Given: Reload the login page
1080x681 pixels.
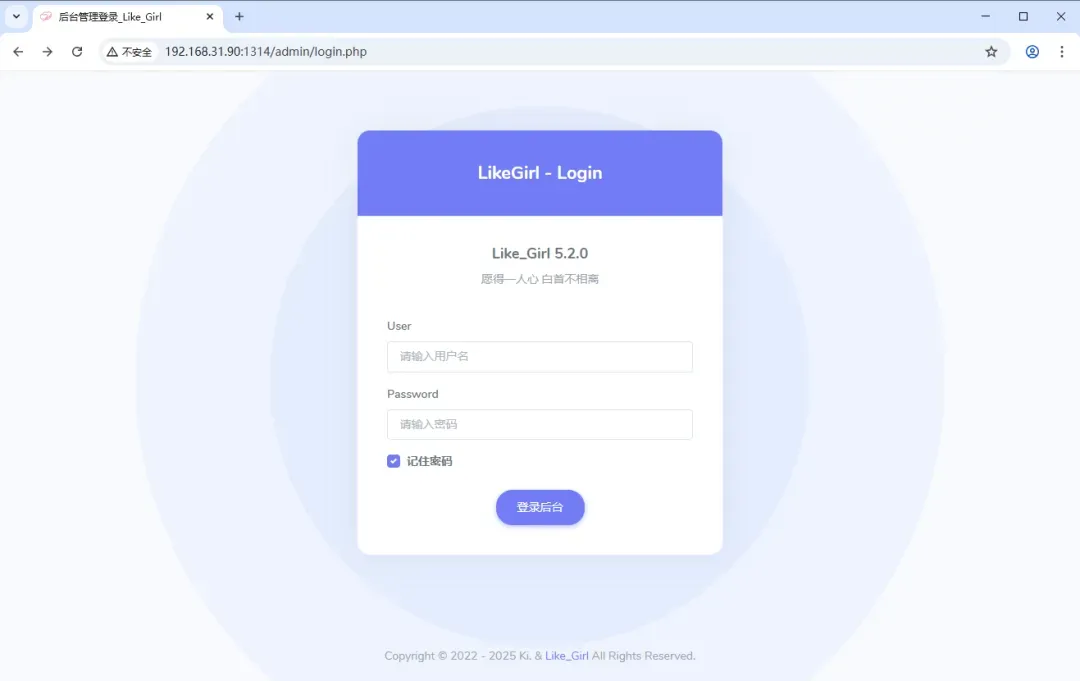Looking at the screenshot, I should pos(77,52).
